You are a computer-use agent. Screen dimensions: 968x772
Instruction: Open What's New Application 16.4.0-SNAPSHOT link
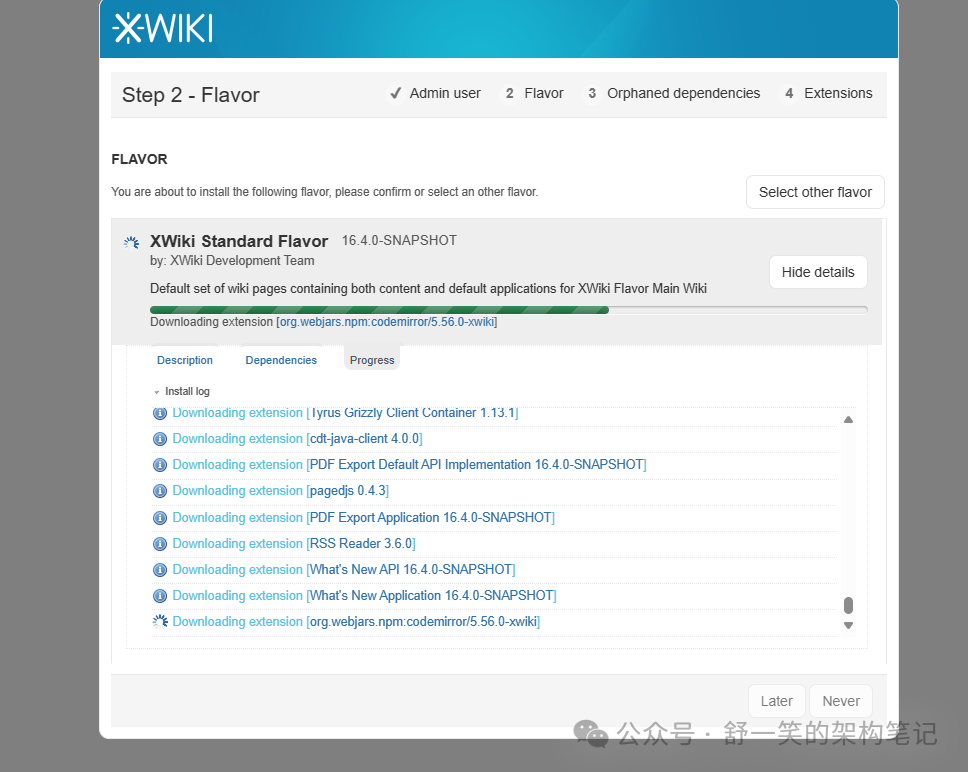coord(432,596)
